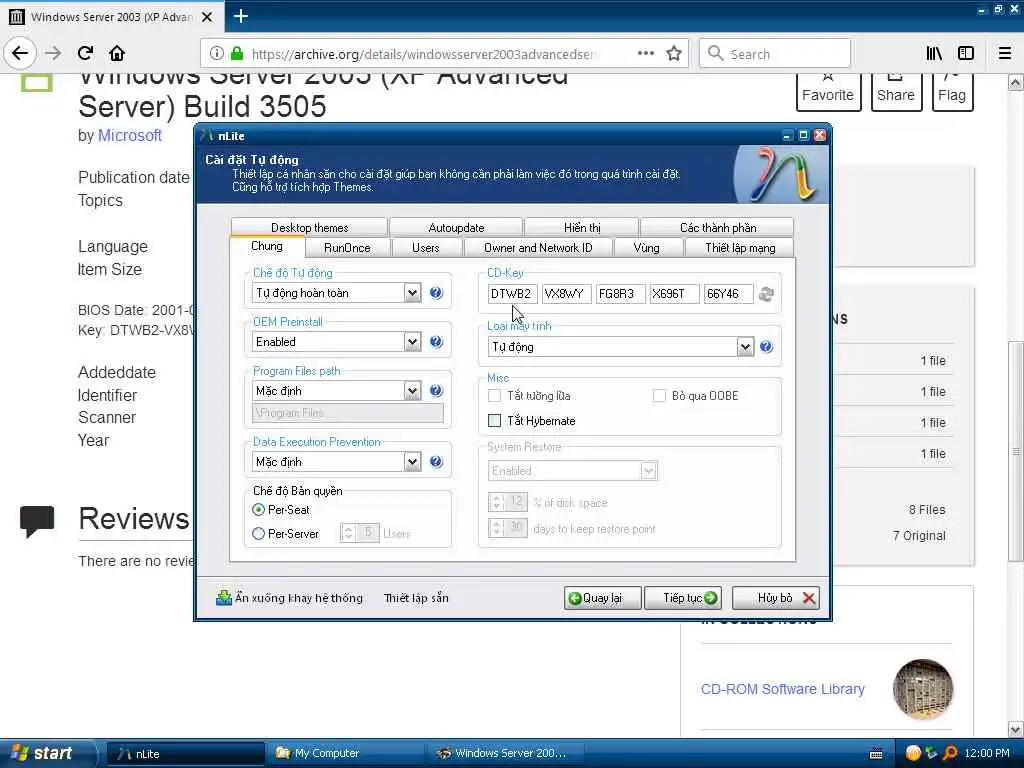Click the site information icon in address bar
This screenshot has width=1024, height=768.
[x=217, y=54]
